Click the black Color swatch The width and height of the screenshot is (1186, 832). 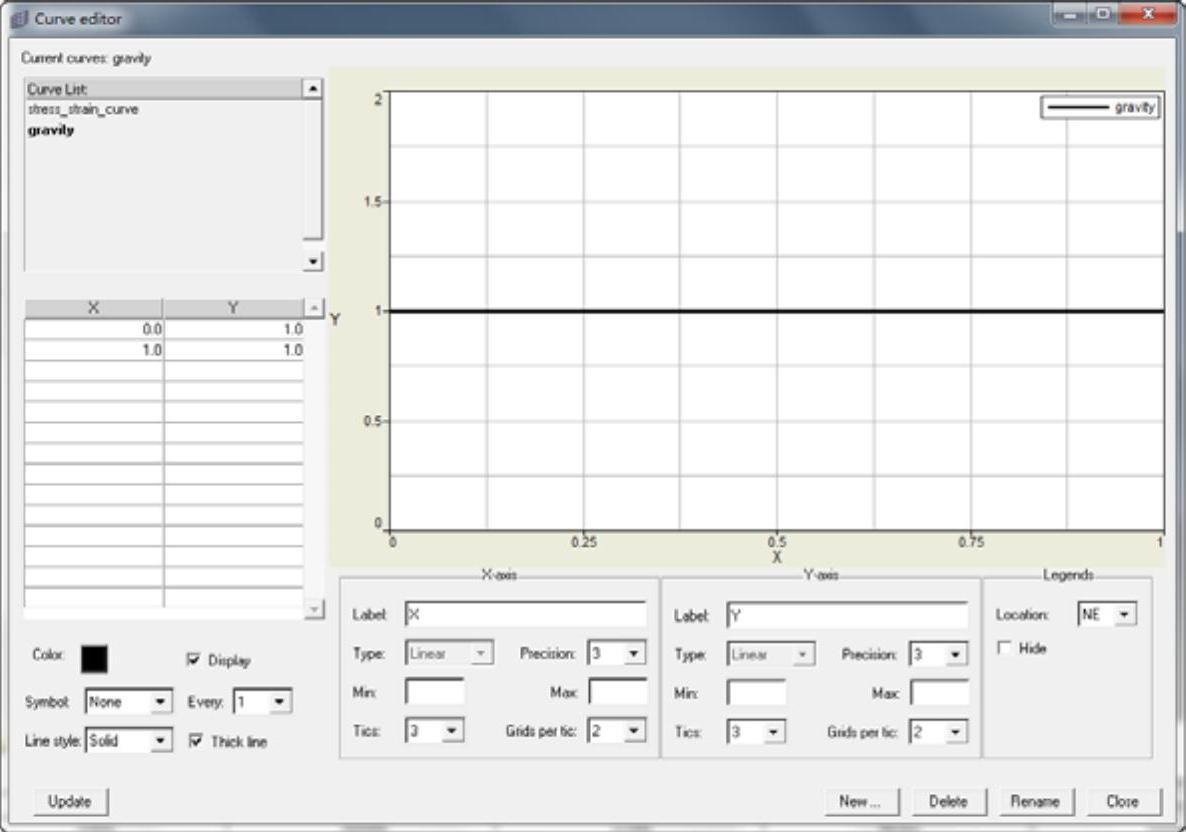[x=95, y=659]
